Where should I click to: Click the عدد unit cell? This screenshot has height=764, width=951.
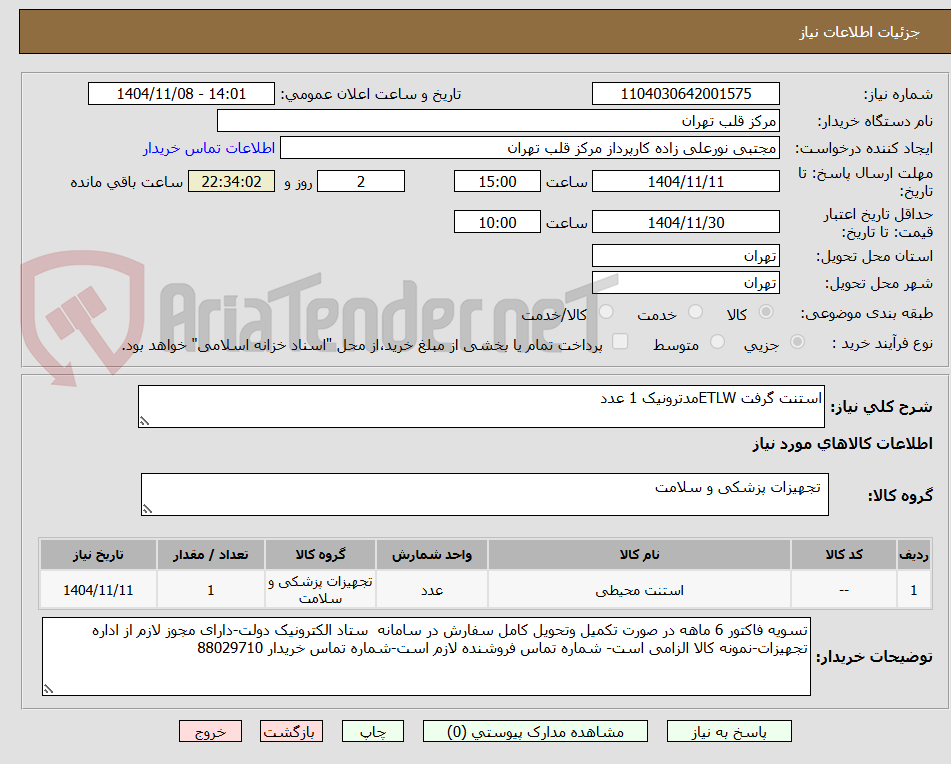pos(432,590)
